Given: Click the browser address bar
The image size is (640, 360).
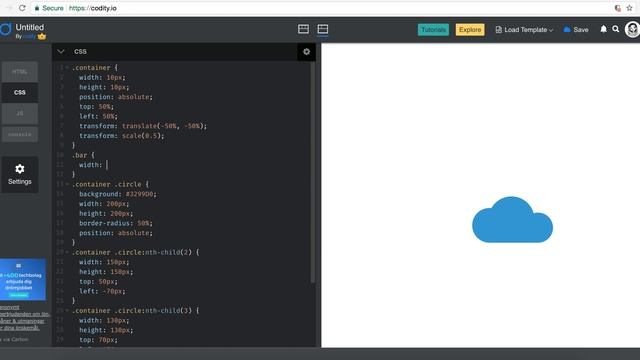Looking at the screenshot, I should coord(322,8).
